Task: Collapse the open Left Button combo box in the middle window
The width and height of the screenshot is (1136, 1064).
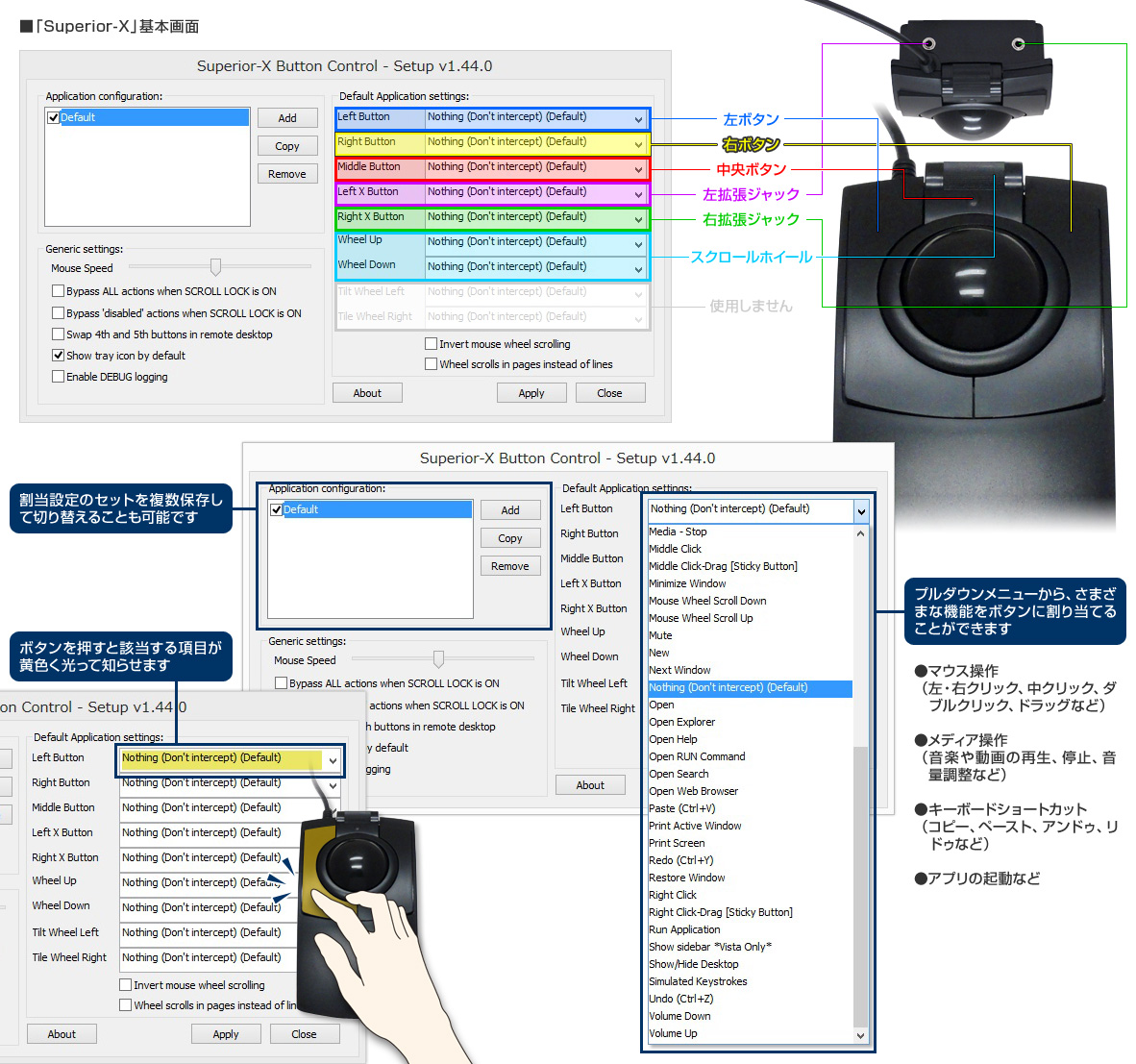Action: pos(861,511)
